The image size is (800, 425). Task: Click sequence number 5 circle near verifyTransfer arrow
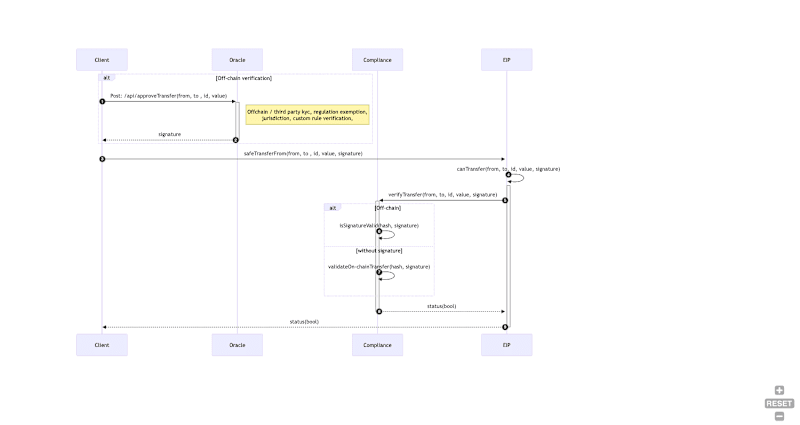[505, 201]
